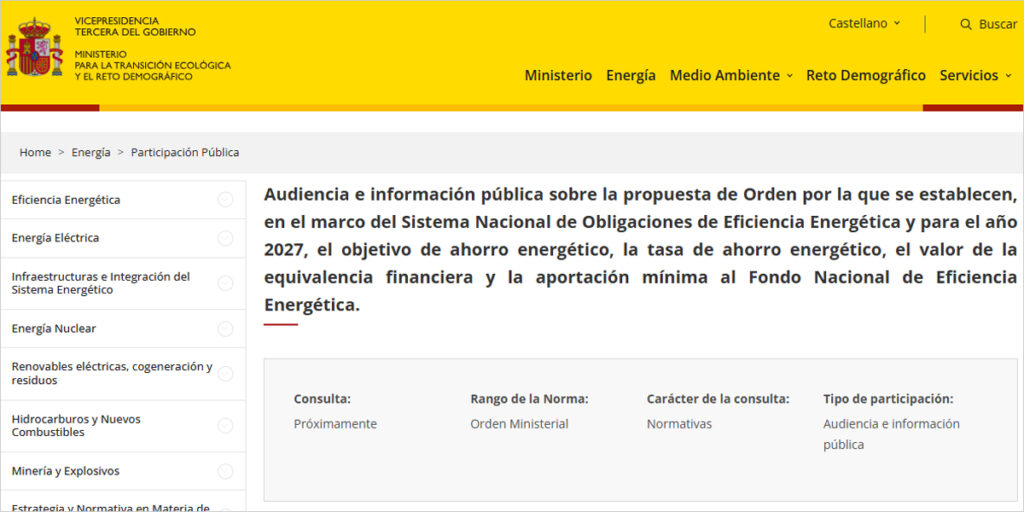This screenshot has width=1024, height=512.
Task: Open Infraestructuras e Integración del Sistema Energético
Action: pyautogui.click(x=101, y=283)
